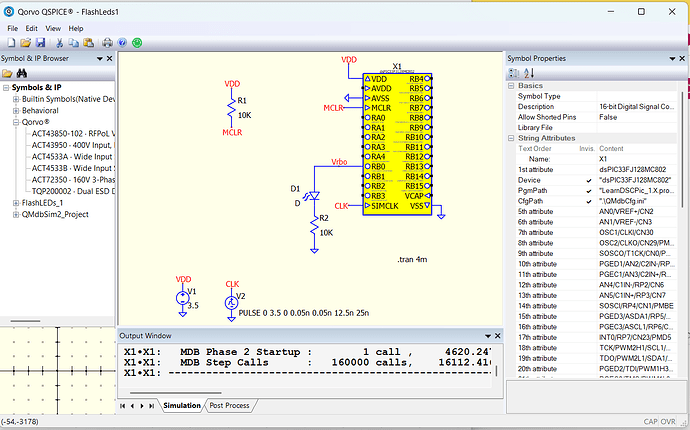The image size is (690, 430).
Task: Close the Output Window panel
Action: 498,336
